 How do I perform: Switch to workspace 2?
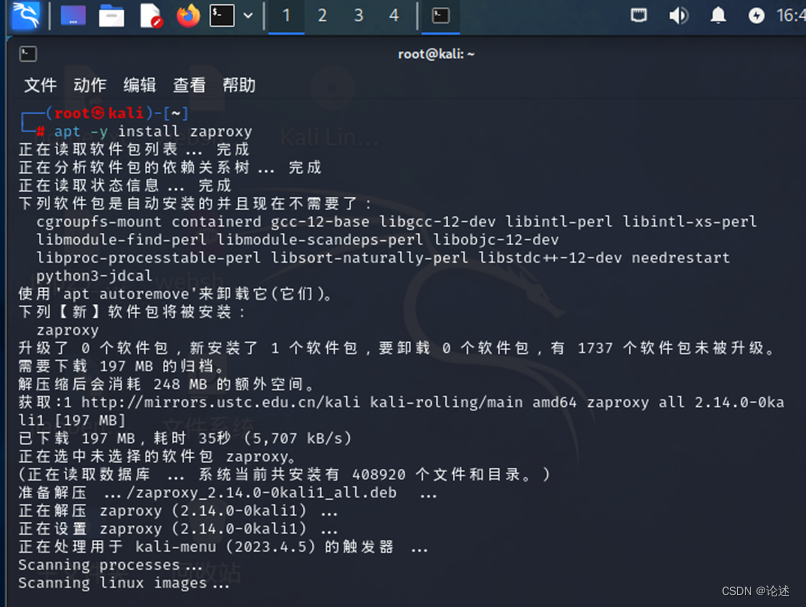pyautogui.click(x=322, y=16)
